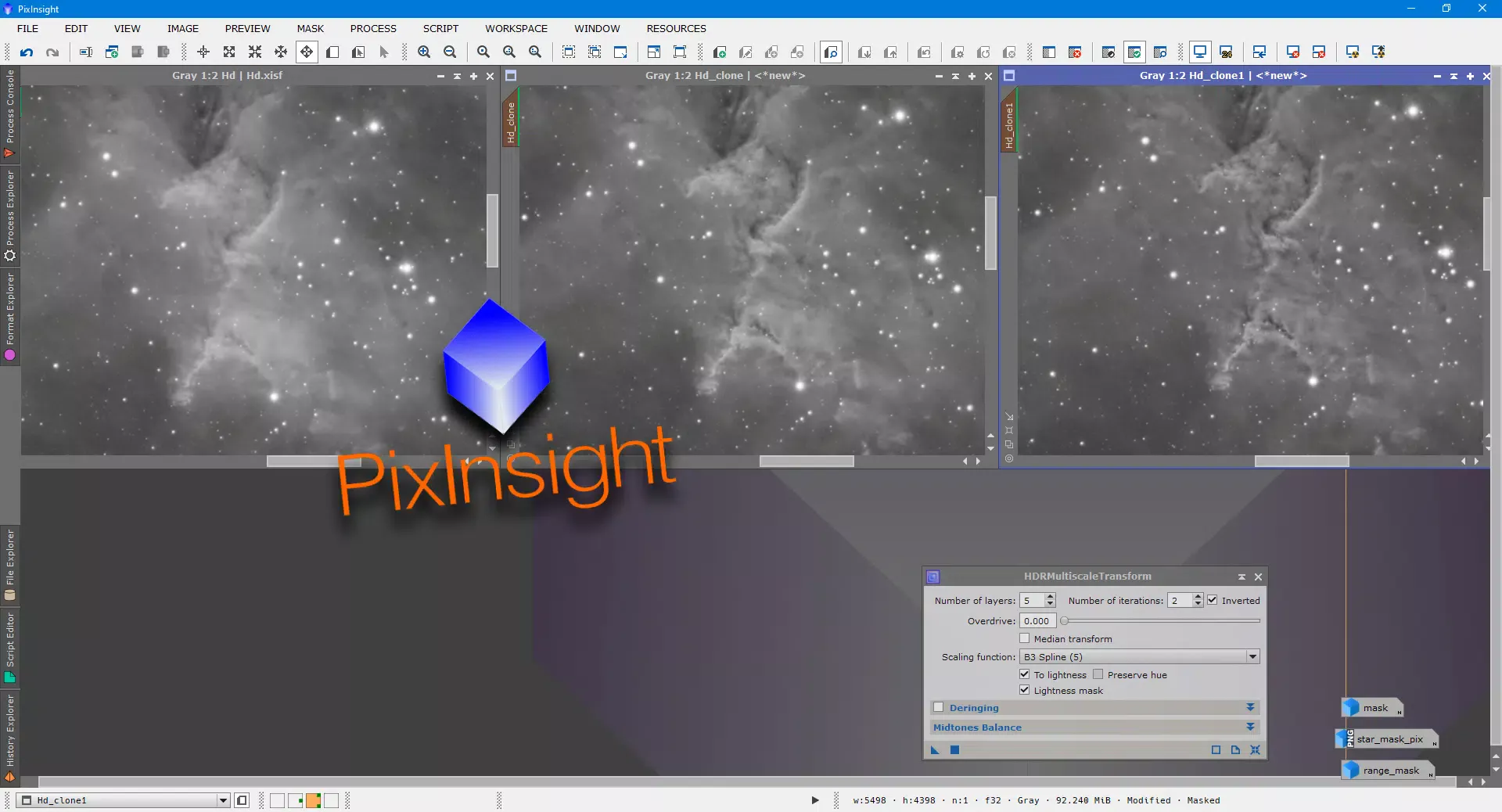Reset HDRMultiscaleTransform parameters icon
Viewport: 1502px width, 812px height.
(x=1255, y=750)
